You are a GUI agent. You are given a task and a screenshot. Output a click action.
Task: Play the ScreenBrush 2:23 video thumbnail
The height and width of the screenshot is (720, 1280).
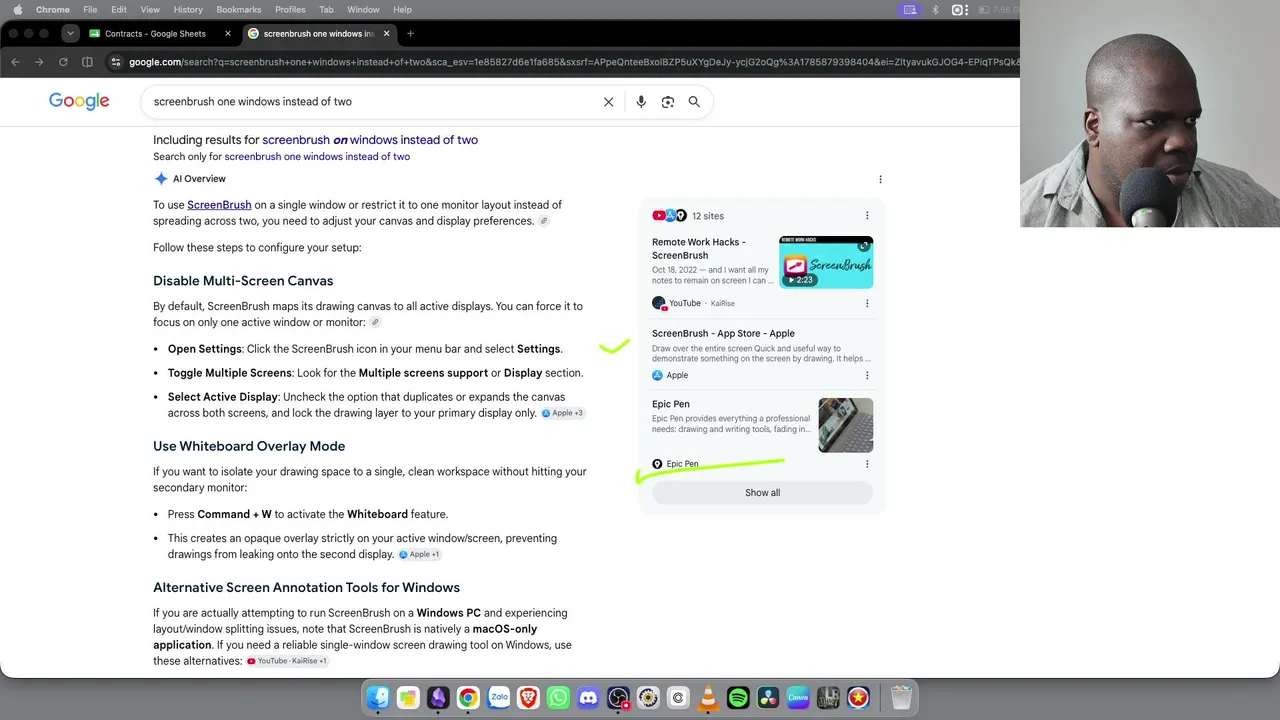[x=826, y=262]
